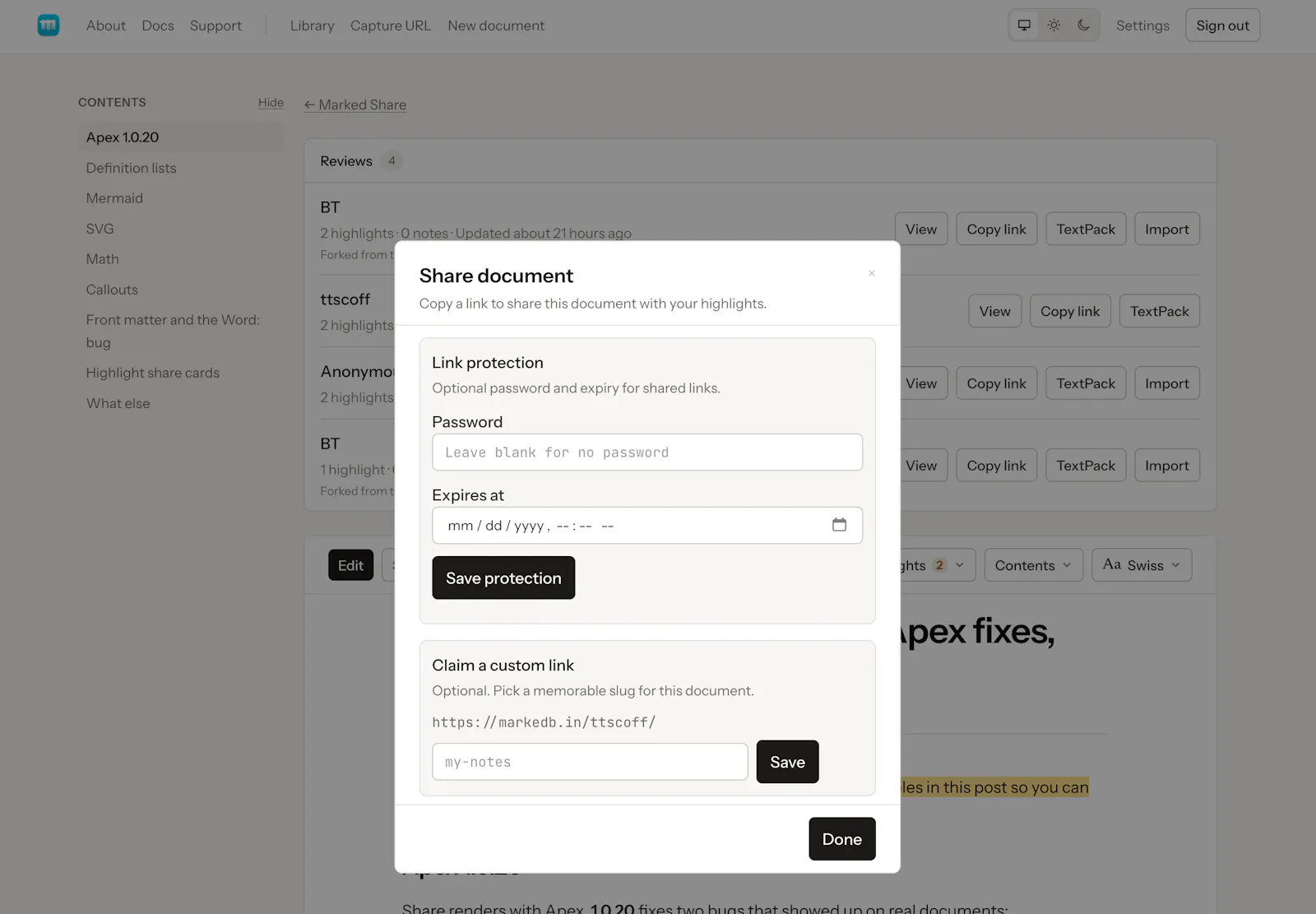Screen dimensions: 1316x914
Task: Copy link for the Anonymous review
Action: 996,383
